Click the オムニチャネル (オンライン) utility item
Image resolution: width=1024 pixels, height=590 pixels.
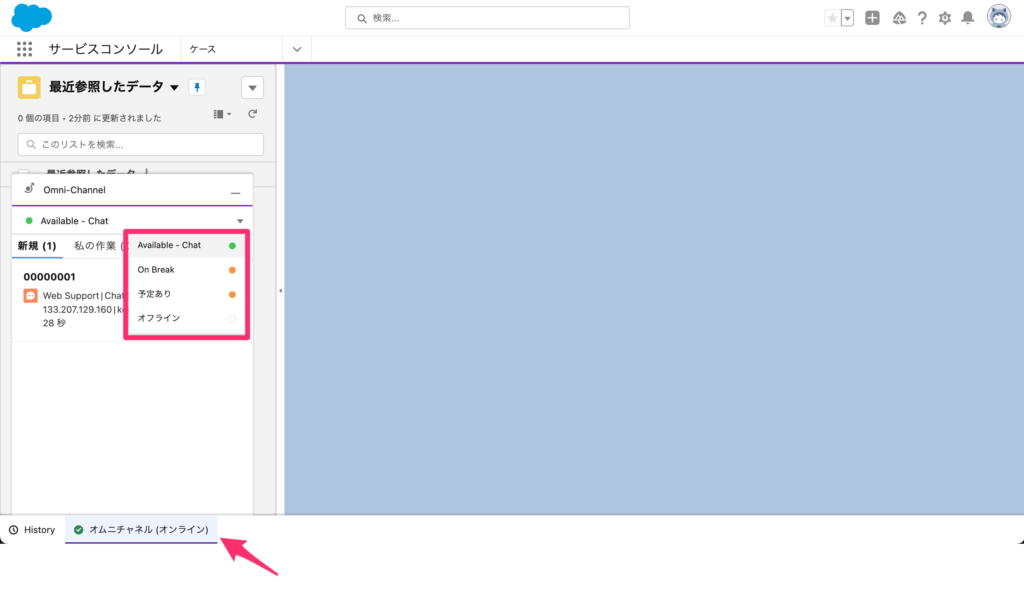(141, 530)
